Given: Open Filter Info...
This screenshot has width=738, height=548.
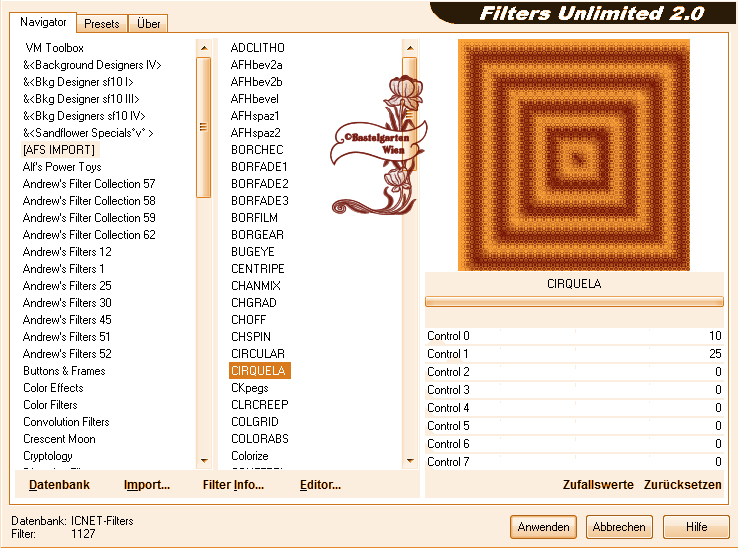Looking at the screenshot, I should (x=233, y=485).
